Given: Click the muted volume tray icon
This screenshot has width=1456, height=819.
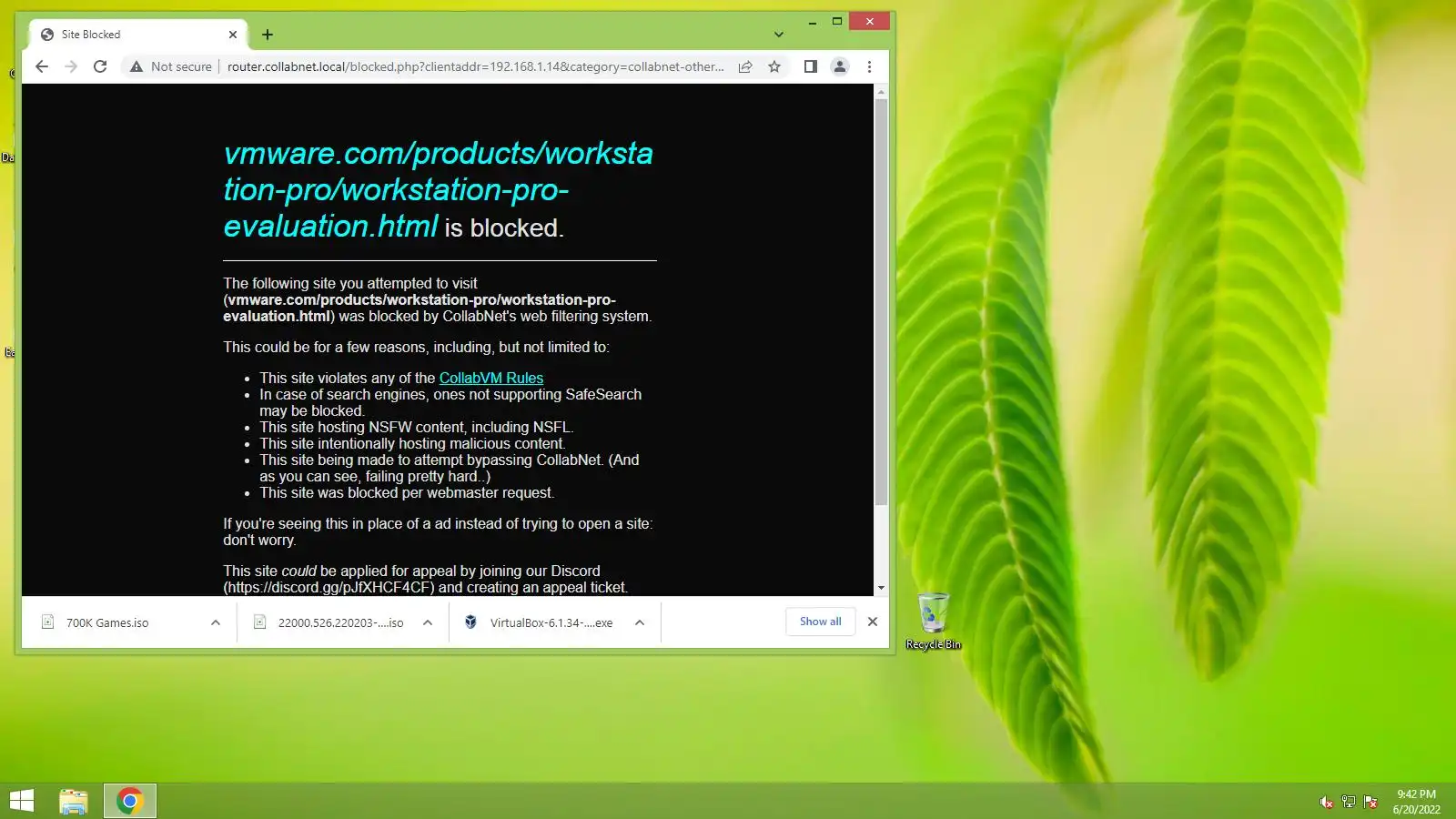Looking at the screenshot, I should [1327, 802].
